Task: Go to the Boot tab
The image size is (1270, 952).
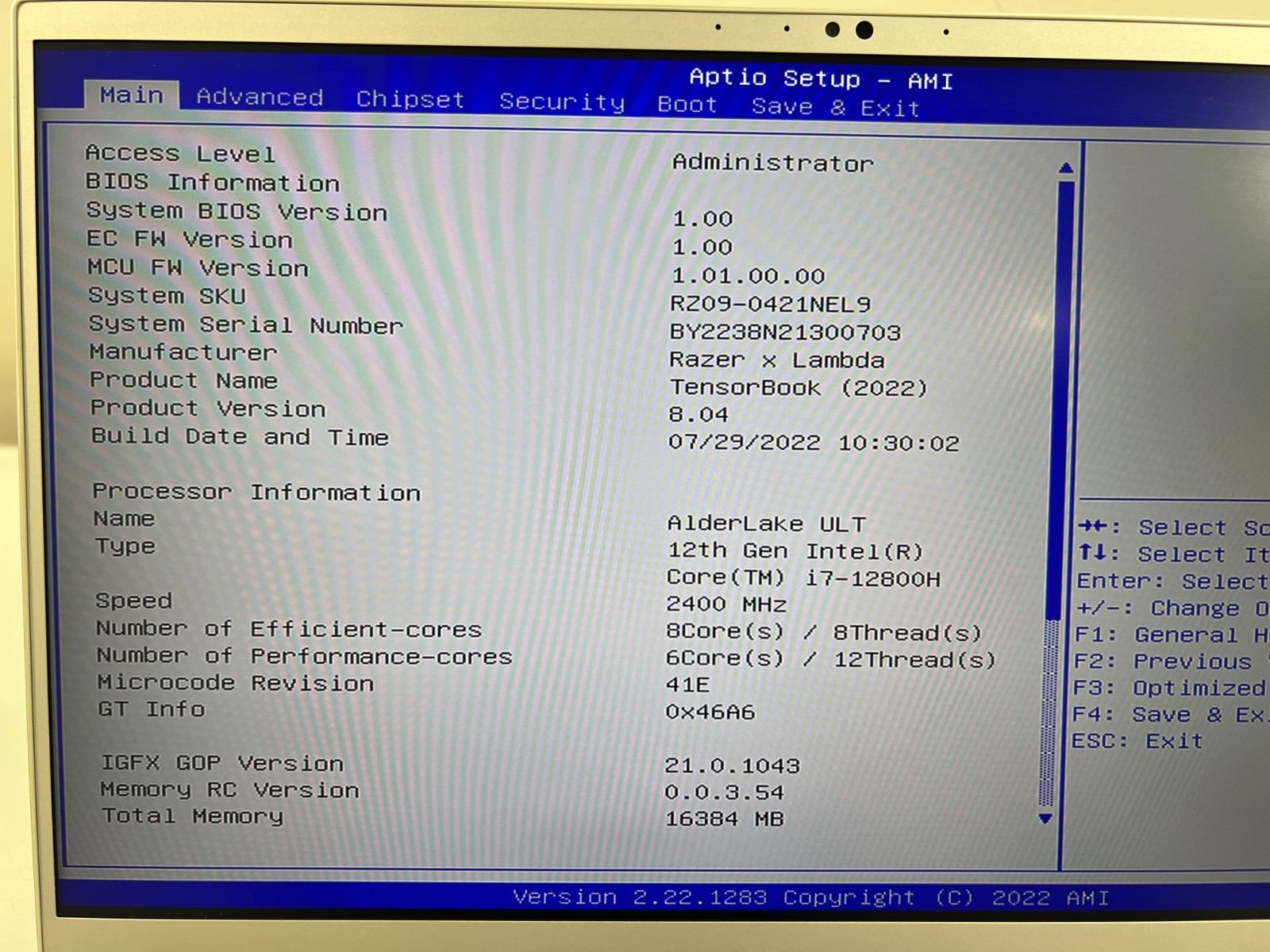Action: pos(687,104)
